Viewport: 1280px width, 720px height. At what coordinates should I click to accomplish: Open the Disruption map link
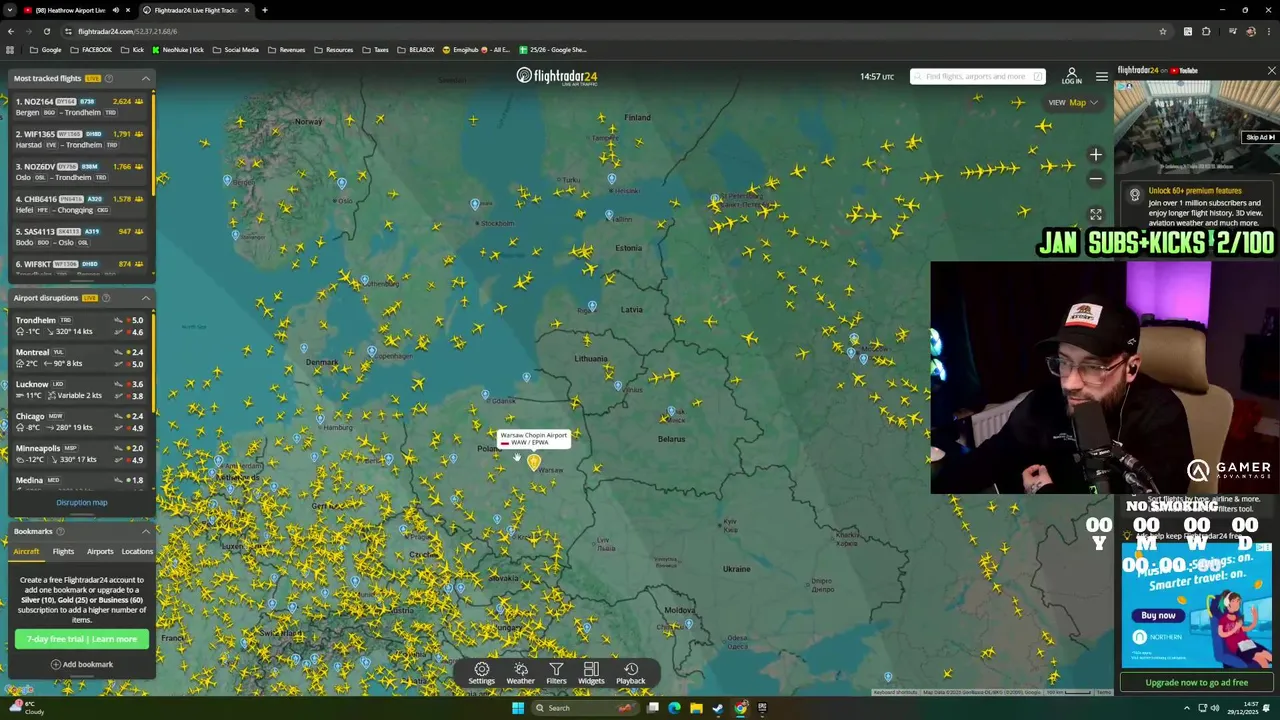82,502
